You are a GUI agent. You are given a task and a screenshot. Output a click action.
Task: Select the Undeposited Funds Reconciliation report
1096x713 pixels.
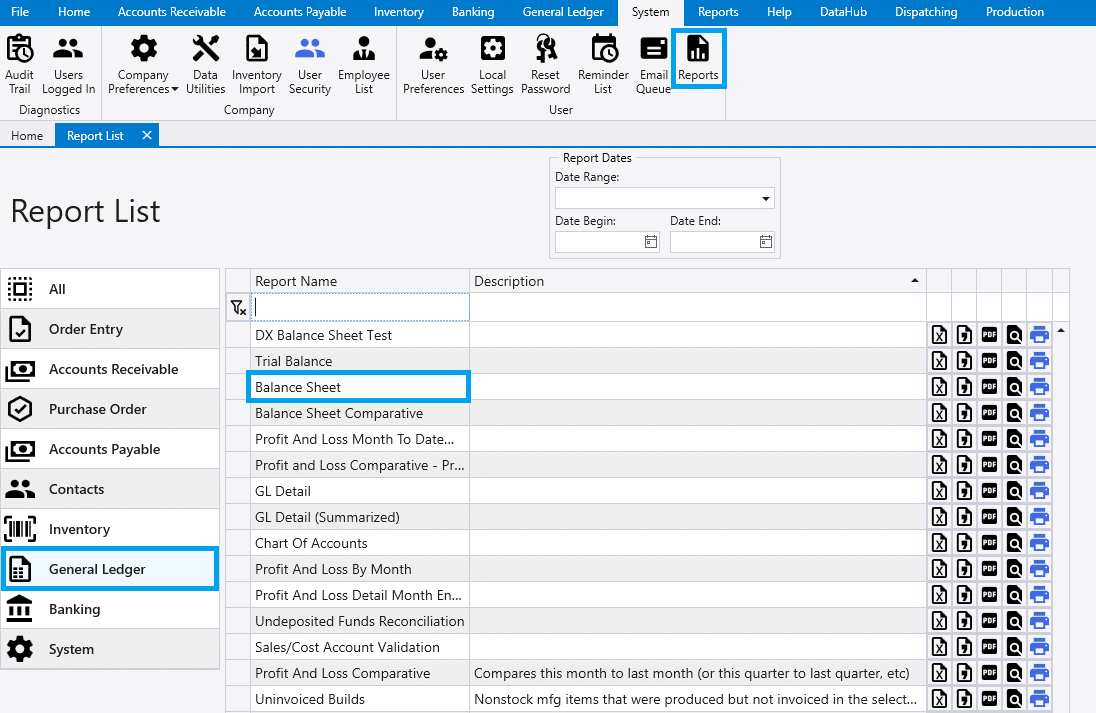pyautogui.click(x=360, y=621)
